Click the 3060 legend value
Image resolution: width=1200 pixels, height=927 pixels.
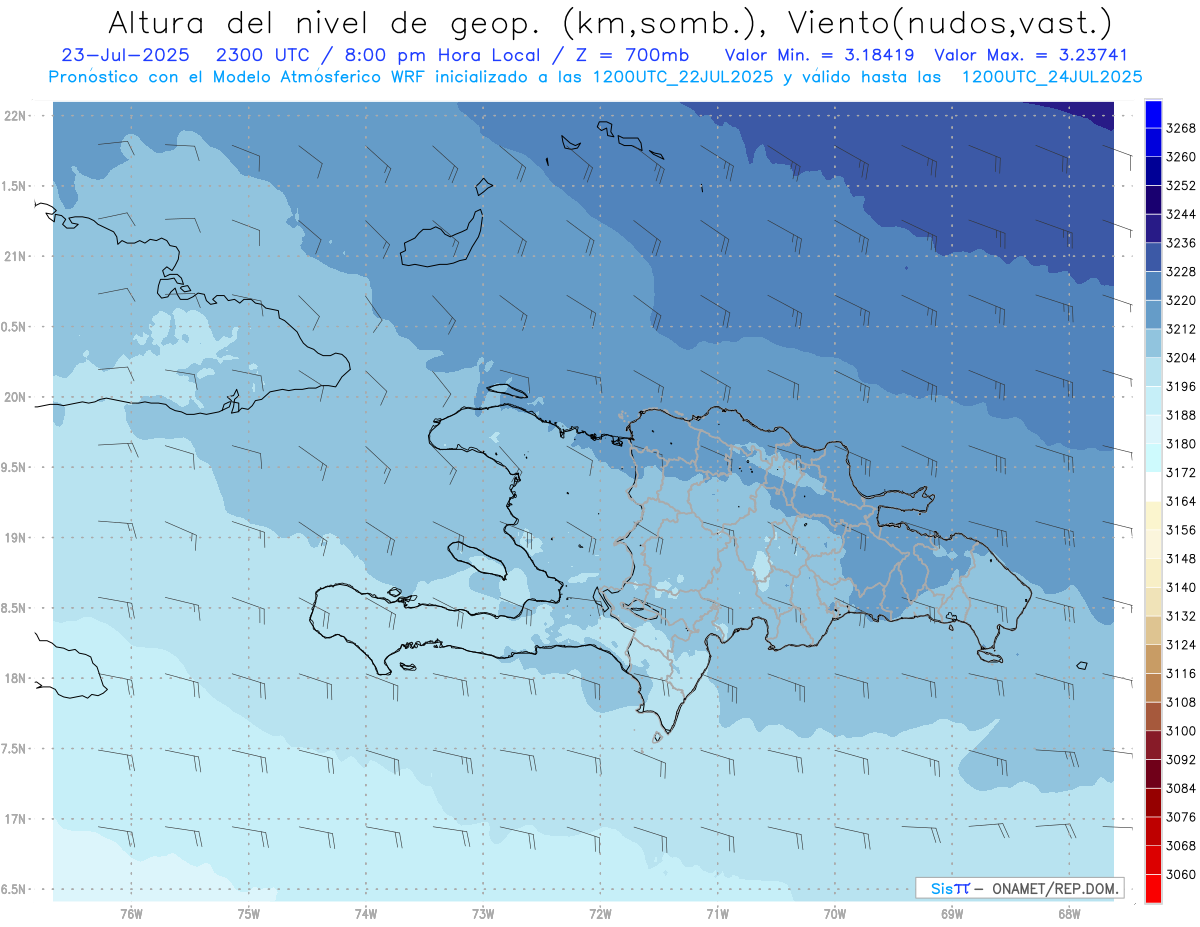pyautogui.click(x=1181, y=874)
